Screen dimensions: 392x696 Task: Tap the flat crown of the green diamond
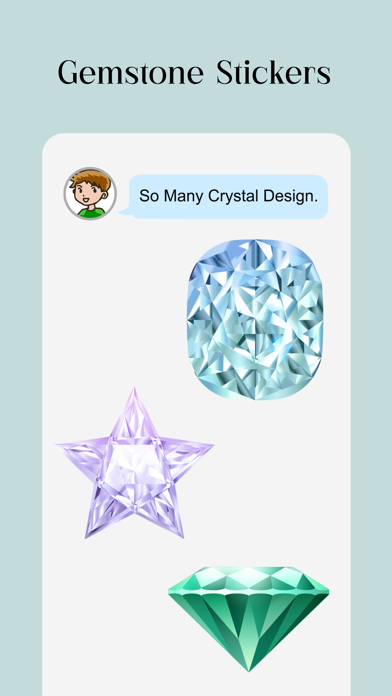pyautogui.click(x=249, y=579)
